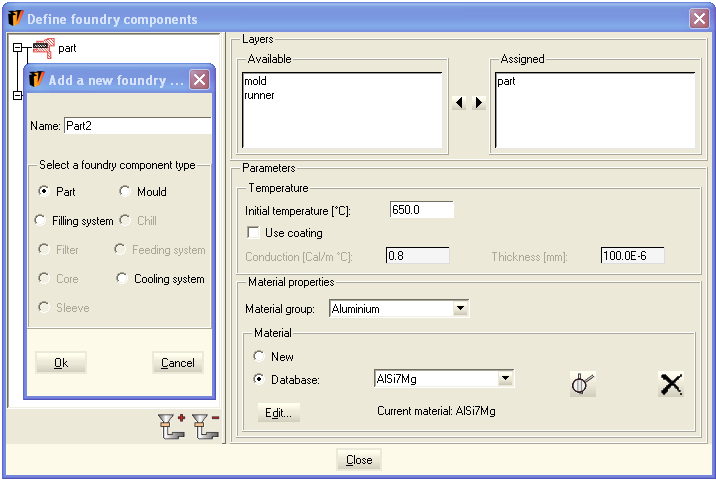Viewport: 716px width, 482px height.
Task: Click the add foundry component icon
Action: point(172,426)
